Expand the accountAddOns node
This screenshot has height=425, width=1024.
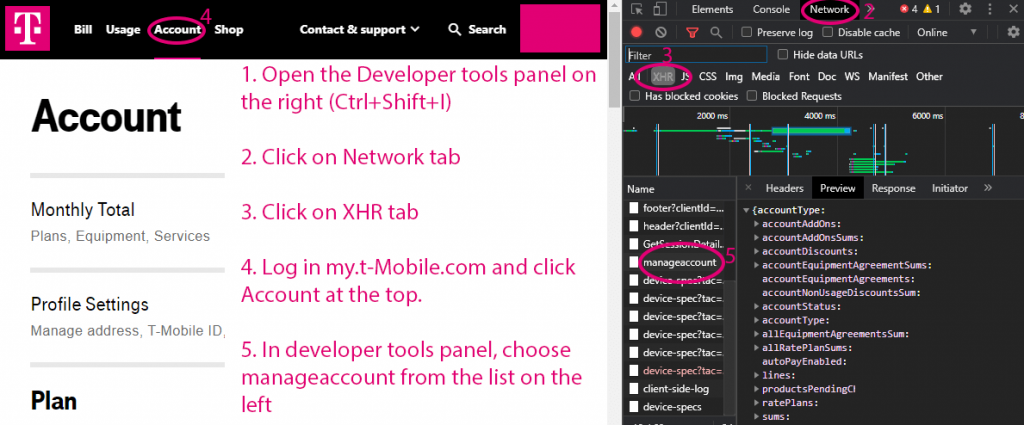click(756, 224)
